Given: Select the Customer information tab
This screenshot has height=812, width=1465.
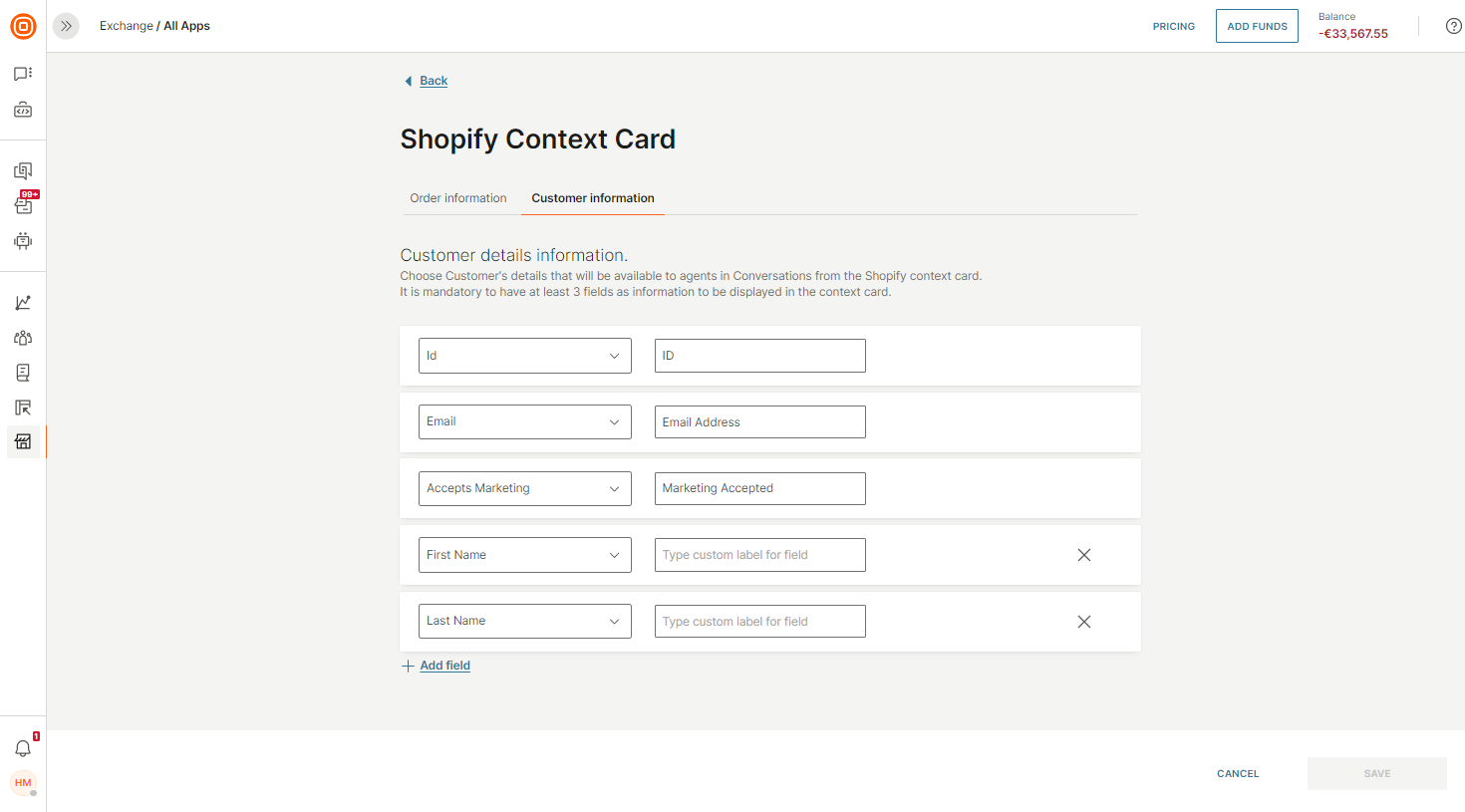Looking at the screenshot, I should pos(593,198).
